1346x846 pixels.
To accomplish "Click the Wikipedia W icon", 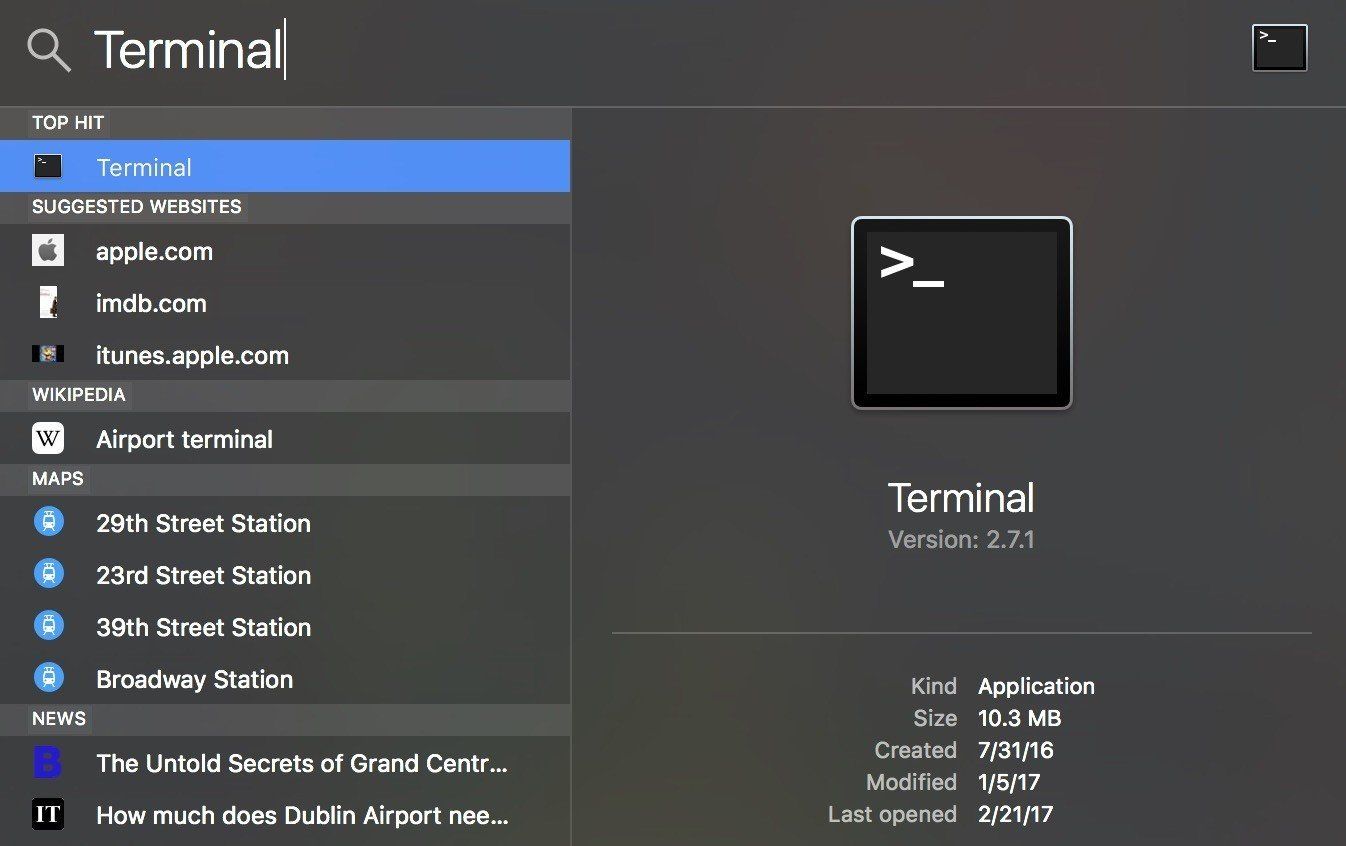I will (48, 438).
